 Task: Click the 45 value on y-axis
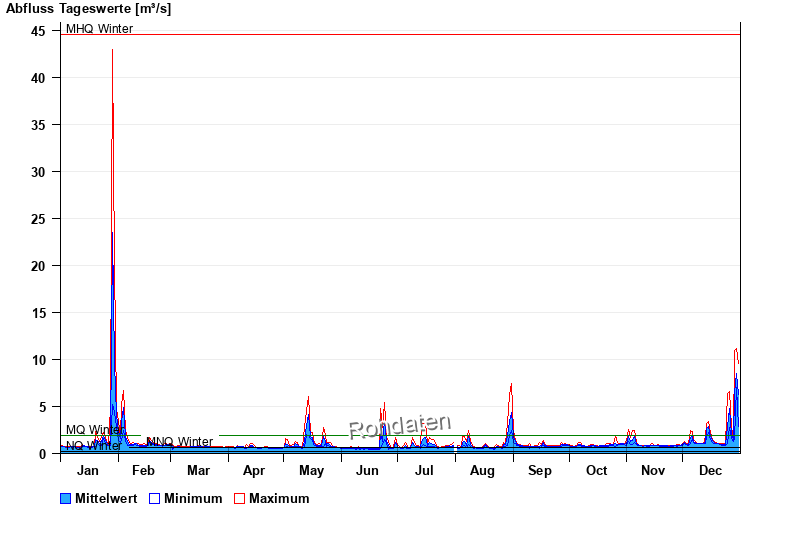(x=38, y=31)
